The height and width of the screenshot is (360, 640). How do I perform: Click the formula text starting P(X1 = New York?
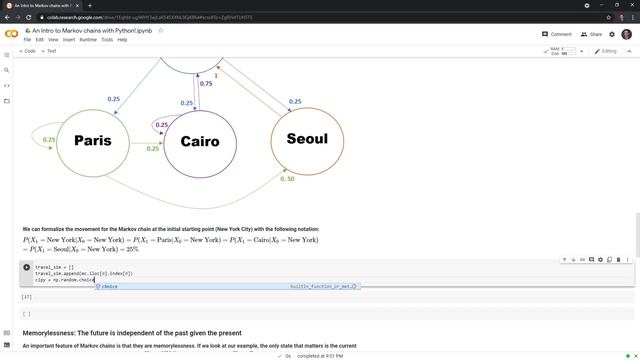pos(171,244)
